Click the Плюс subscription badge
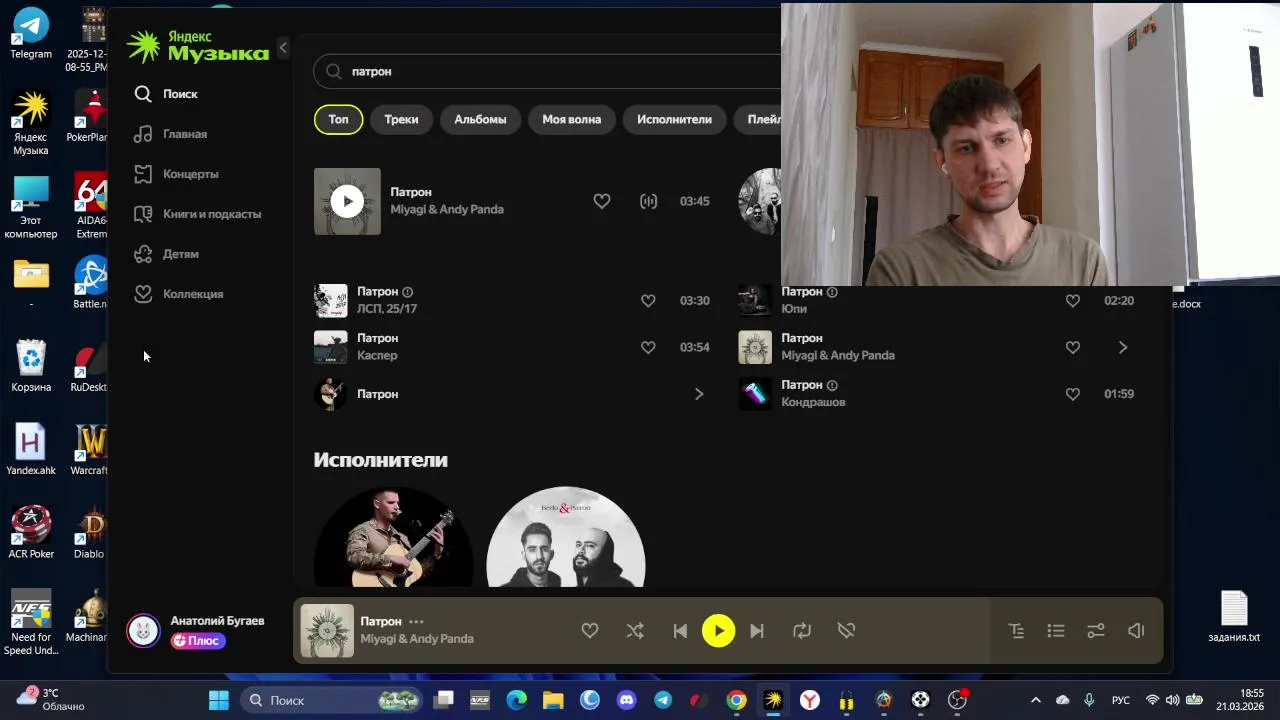The width and height of the screenshot is (1280, 720). (x=198, y=641)
